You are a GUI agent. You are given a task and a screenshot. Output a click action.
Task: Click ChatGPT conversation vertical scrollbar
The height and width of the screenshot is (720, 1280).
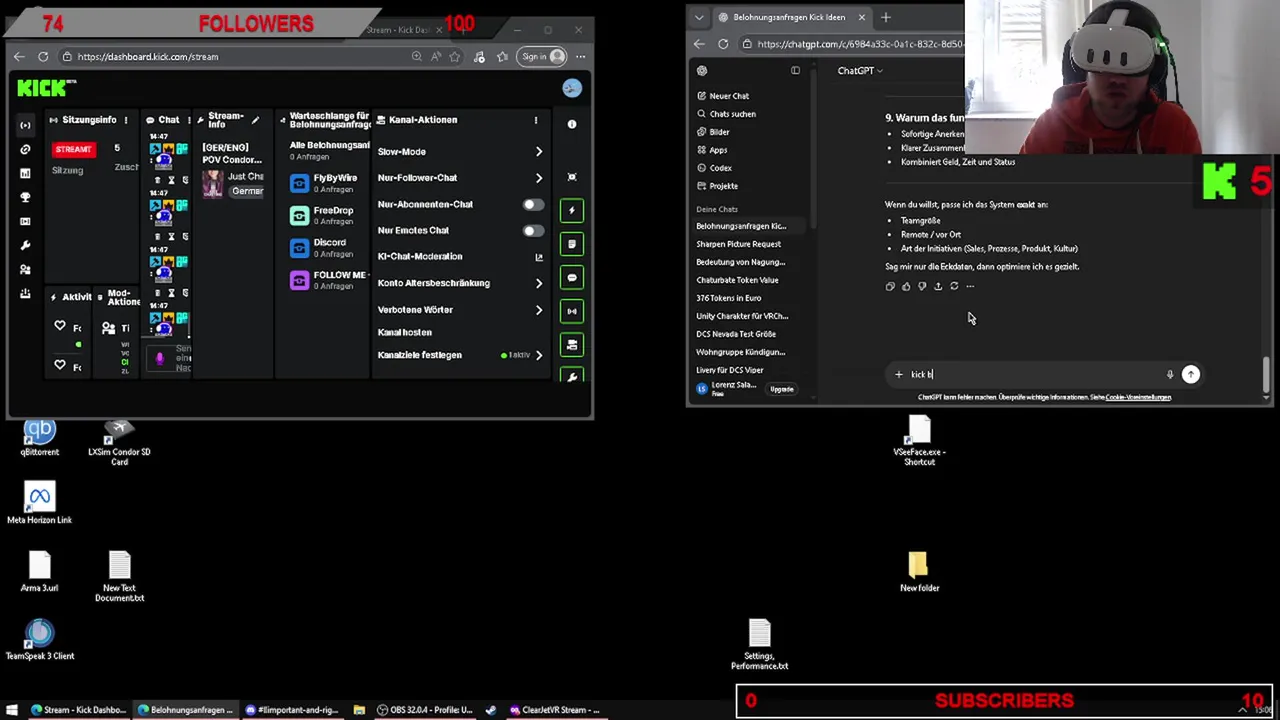tap(1266, 373)
